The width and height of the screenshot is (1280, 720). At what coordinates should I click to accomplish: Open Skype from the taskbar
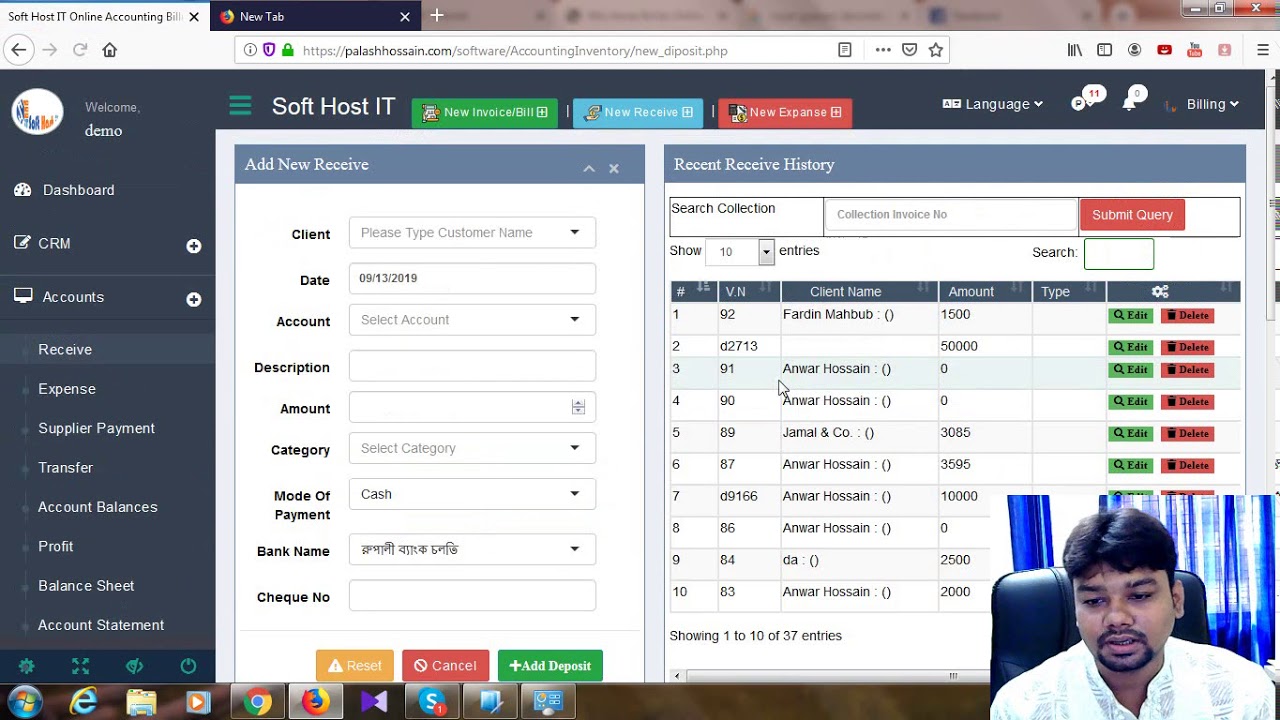pos(432,702)
